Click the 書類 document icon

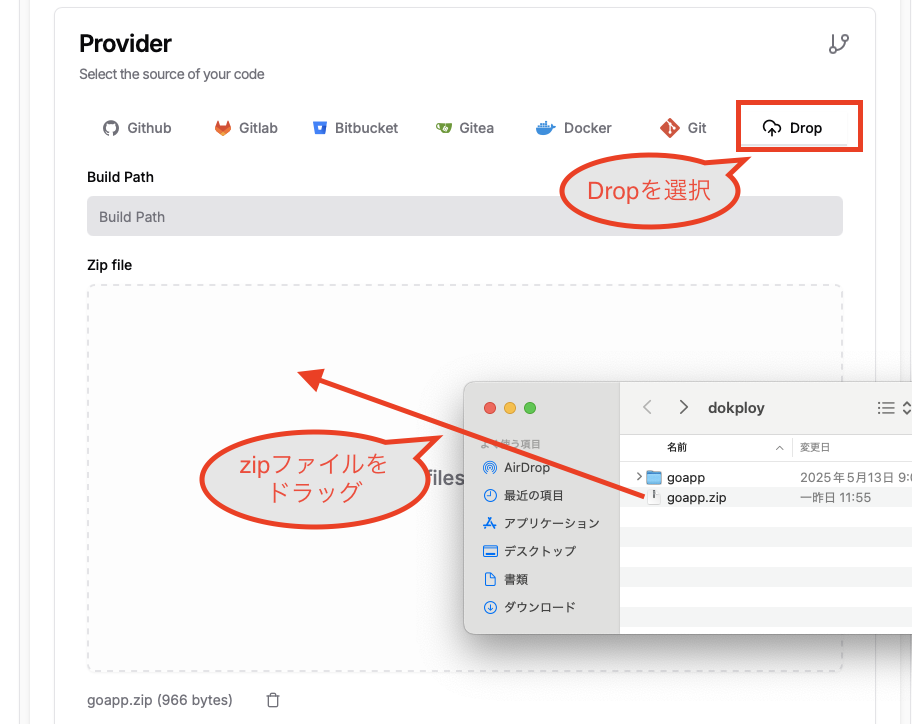click(x=490, y=579)
